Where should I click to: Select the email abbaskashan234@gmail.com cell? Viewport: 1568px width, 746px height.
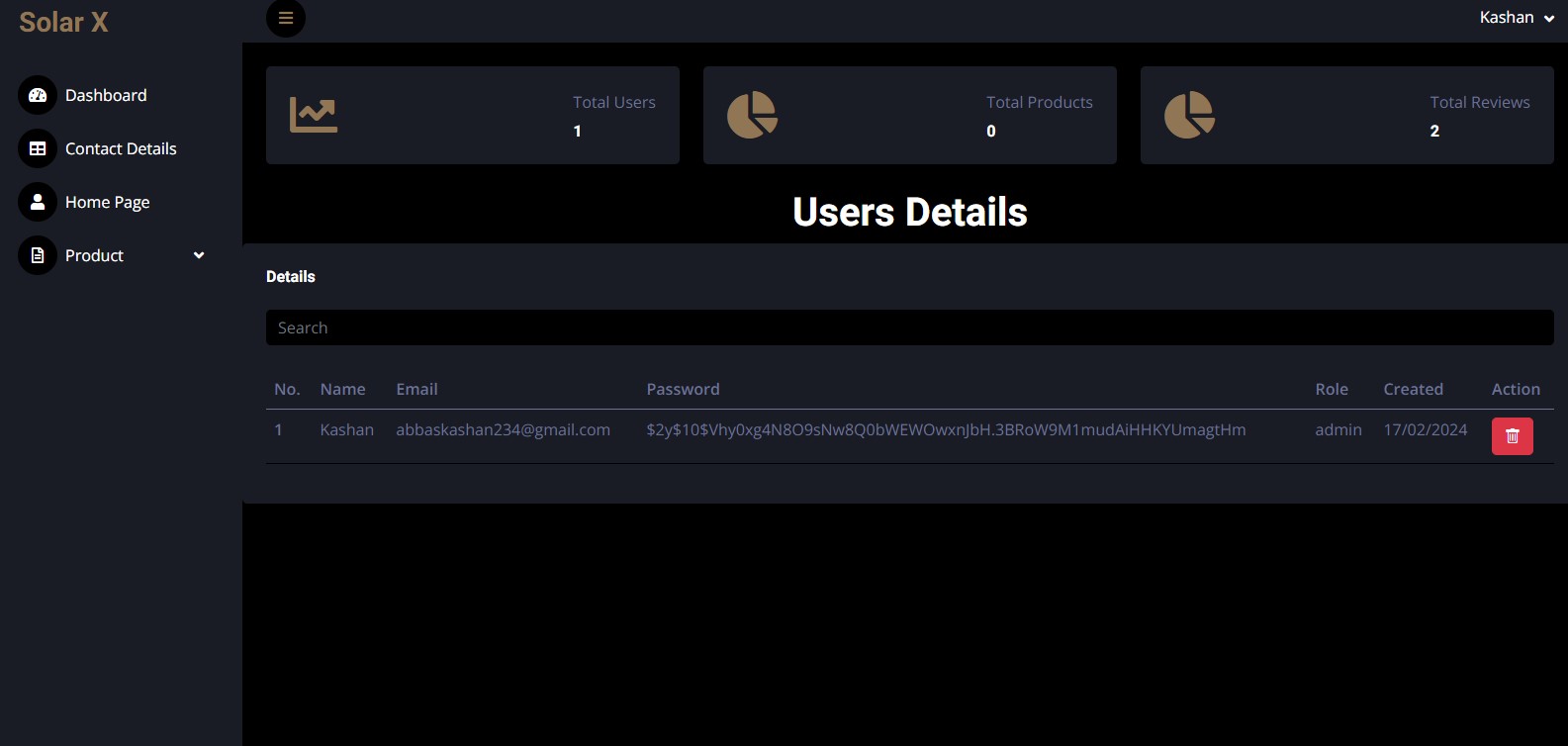coord(503,429)
